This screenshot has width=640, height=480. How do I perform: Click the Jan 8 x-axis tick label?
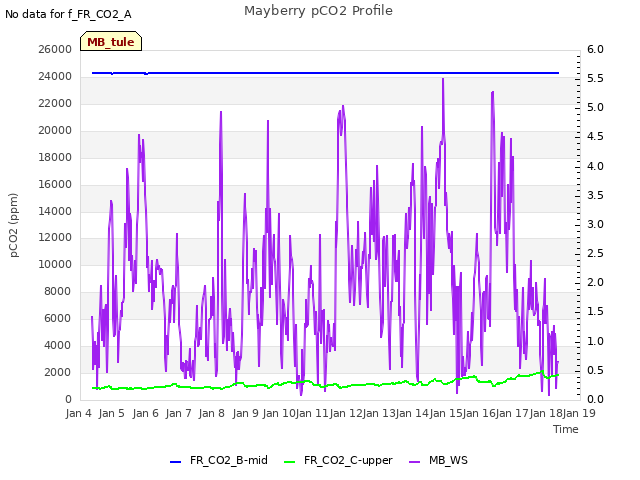211,413
